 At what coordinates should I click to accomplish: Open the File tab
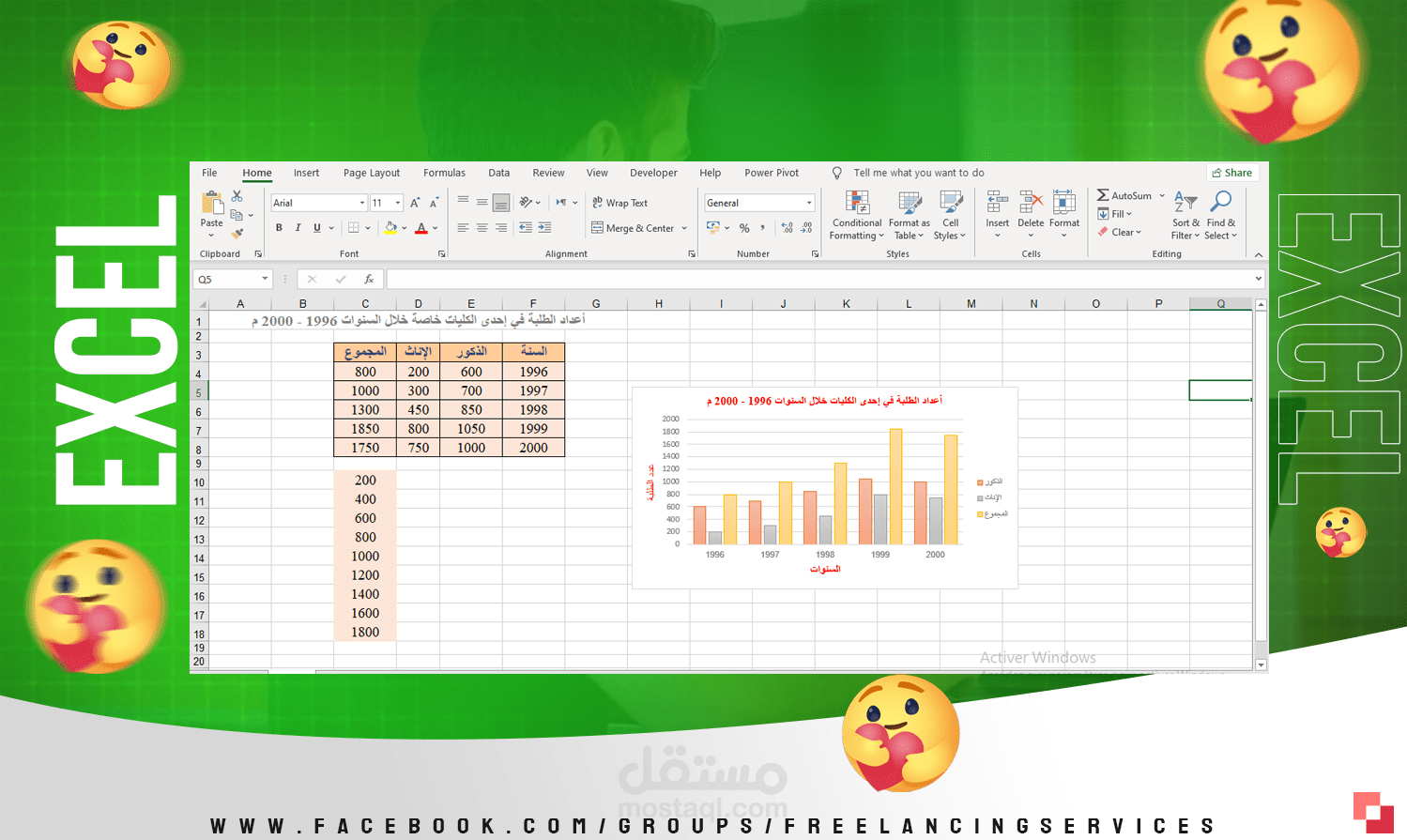coord(209,173)
